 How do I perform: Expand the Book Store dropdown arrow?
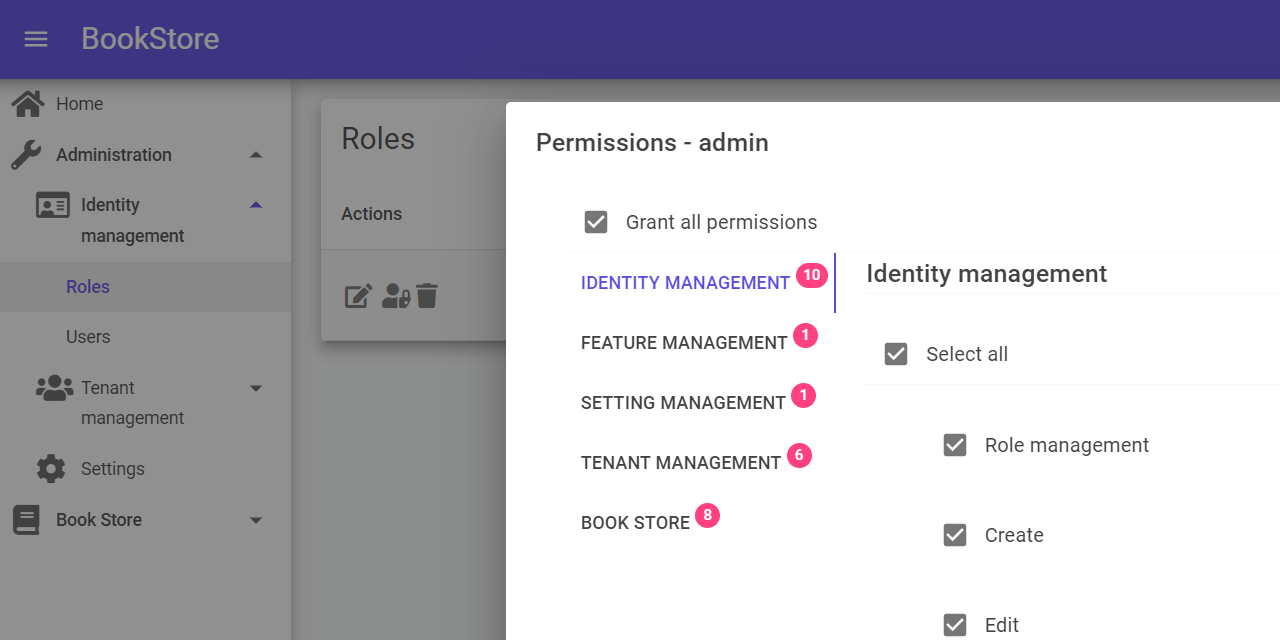(x=256, y=520)
